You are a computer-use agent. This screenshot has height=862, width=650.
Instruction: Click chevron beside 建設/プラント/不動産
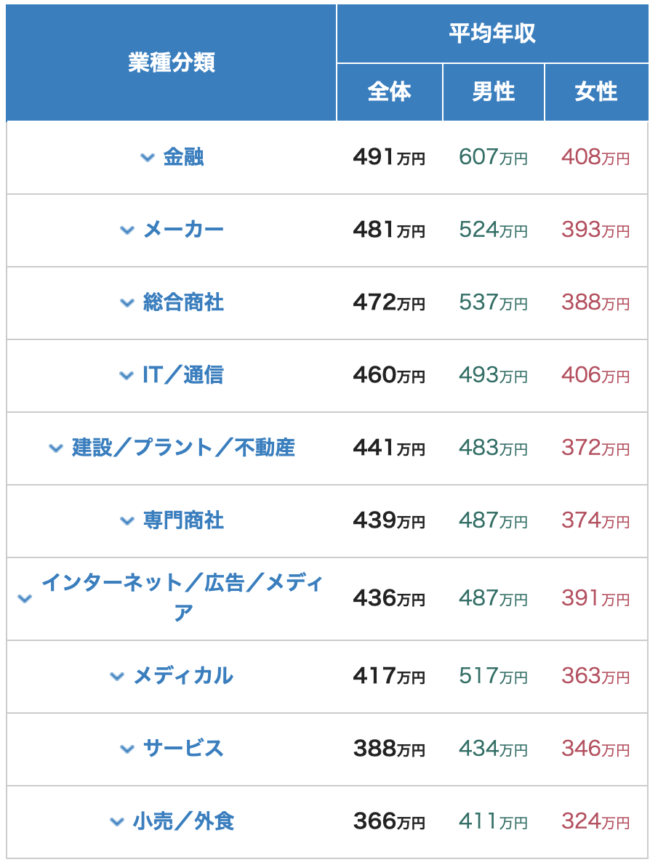[x=56, y=448]
